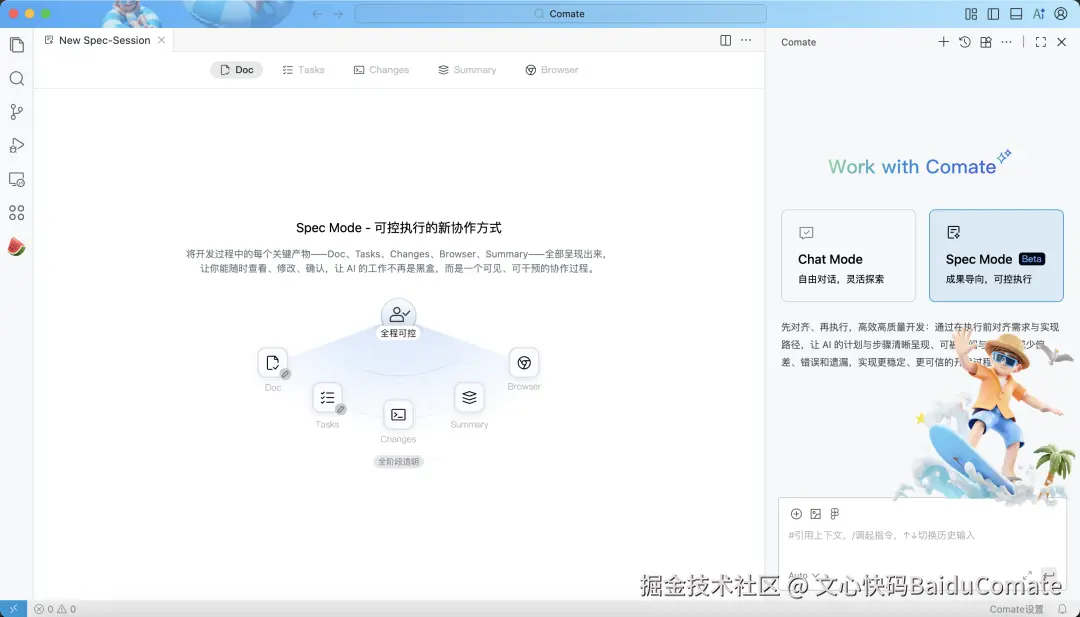This screenshot has width=1080, height=617.
Task: Send message with the enter arrow button
Action: [x=1048, y=575]
